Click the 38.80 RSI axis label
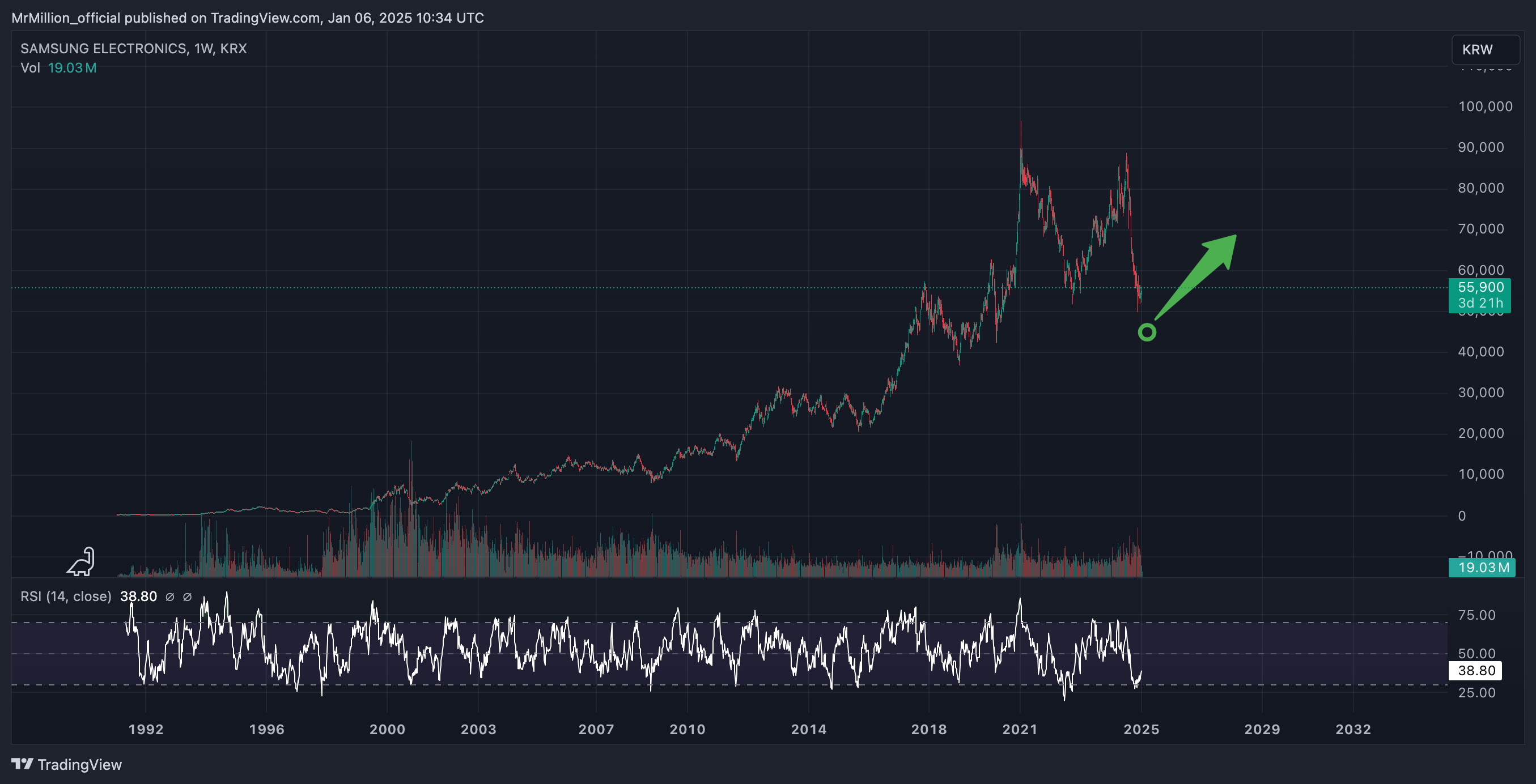This screenshot has height=784, width=1536. [x=1476, y=671]
